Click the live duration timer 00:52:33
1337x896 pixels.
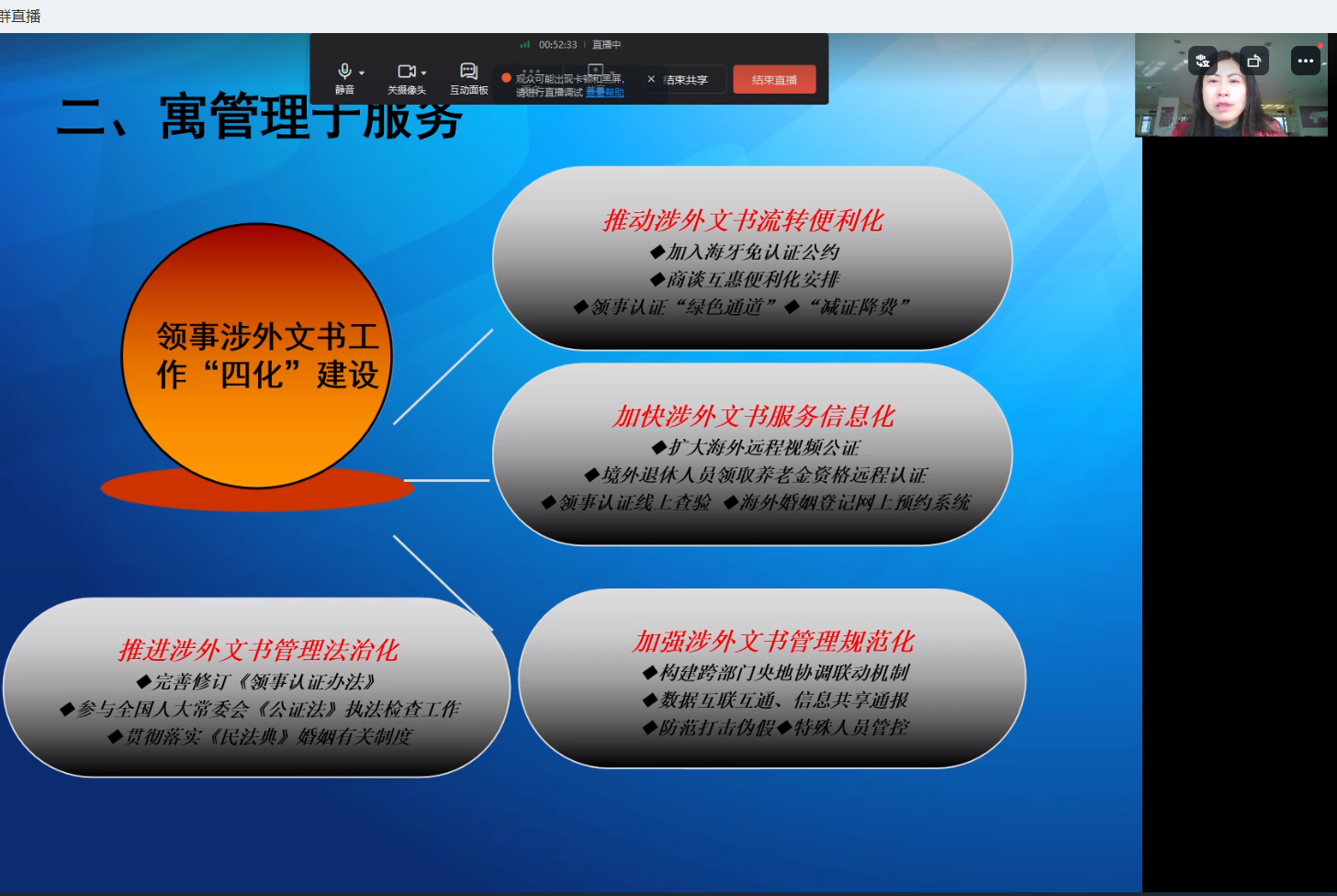[x=557, y=44]
